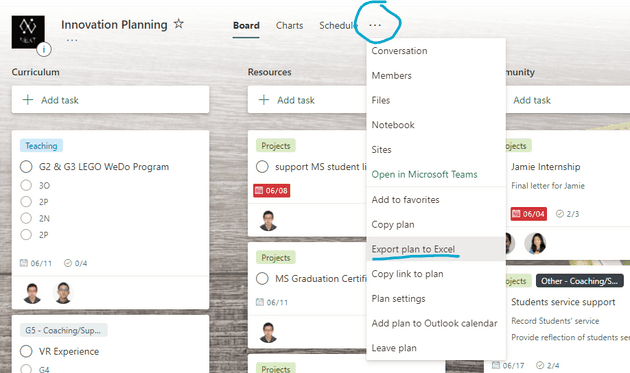Mark VR Experience task complete
This screenshot has height=373, width=630.
[26, 351]
